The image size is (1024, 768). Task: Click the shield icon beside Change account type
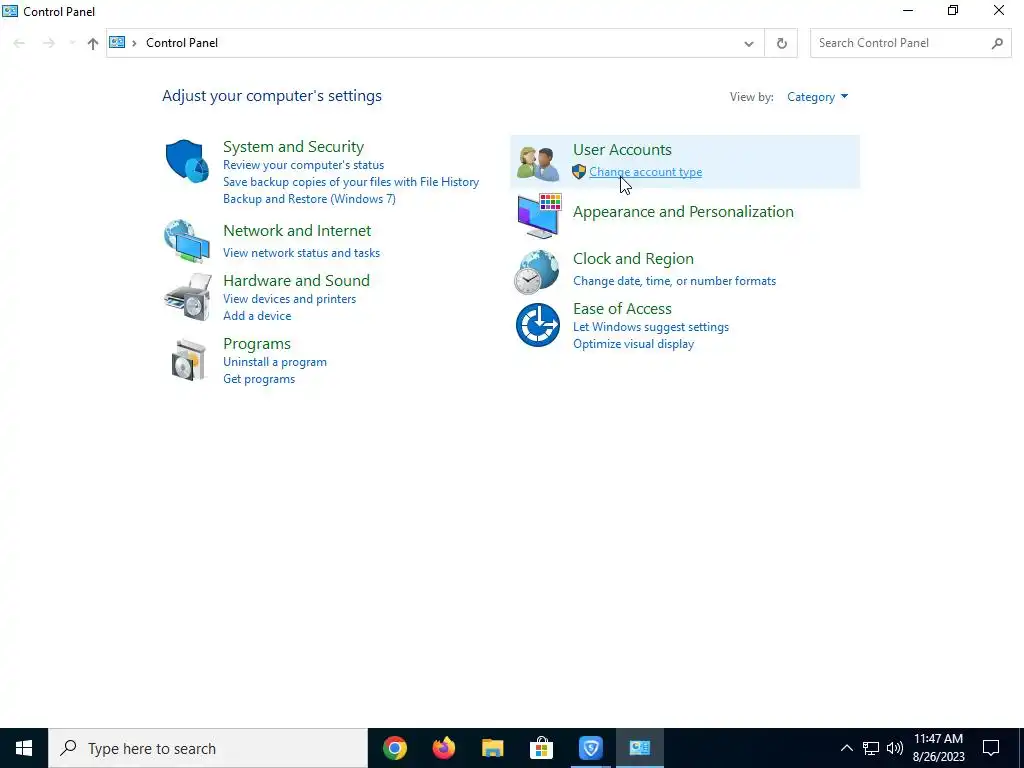[579, 172]
